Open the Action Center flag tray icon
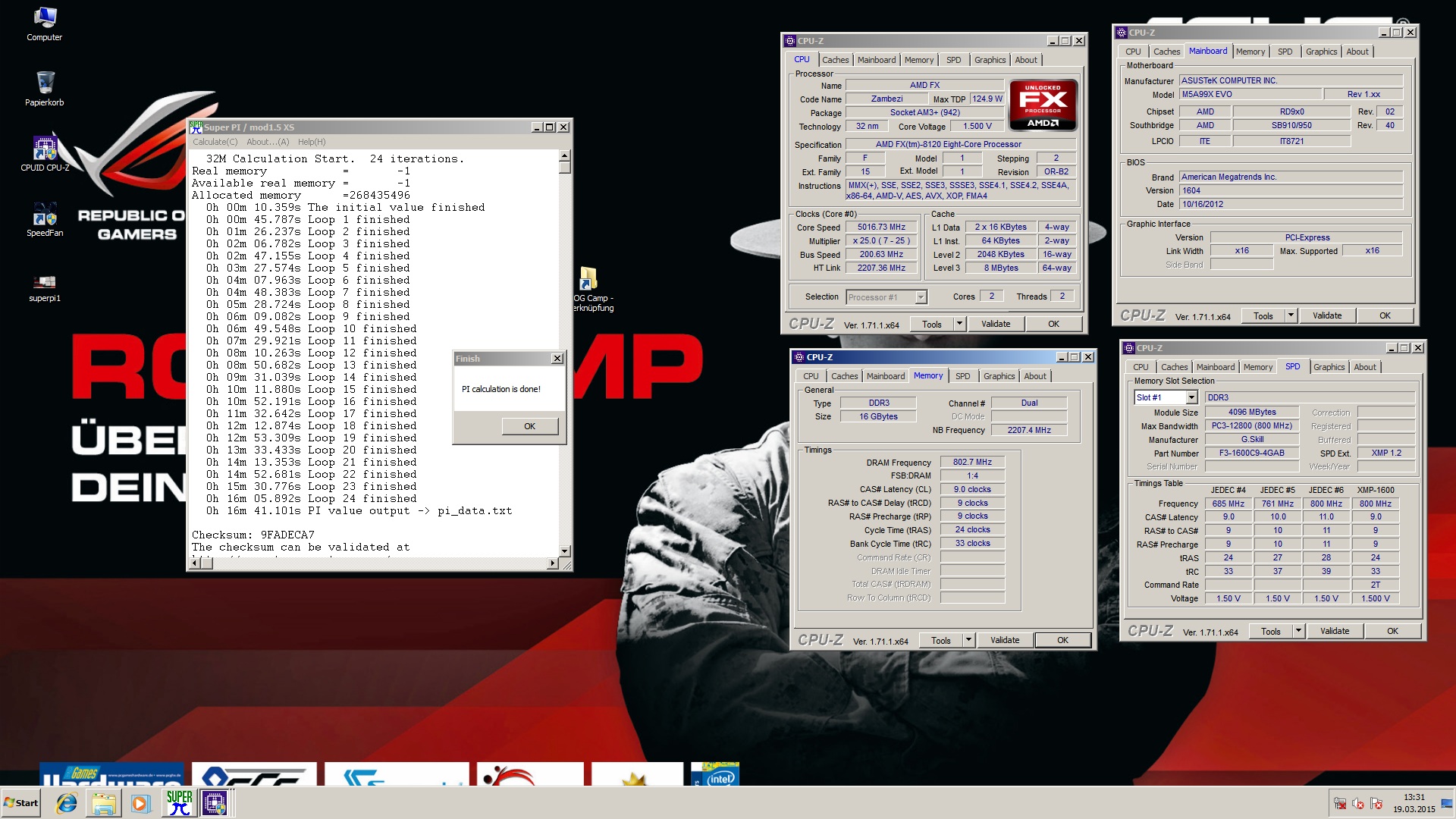 (1376, 804)
